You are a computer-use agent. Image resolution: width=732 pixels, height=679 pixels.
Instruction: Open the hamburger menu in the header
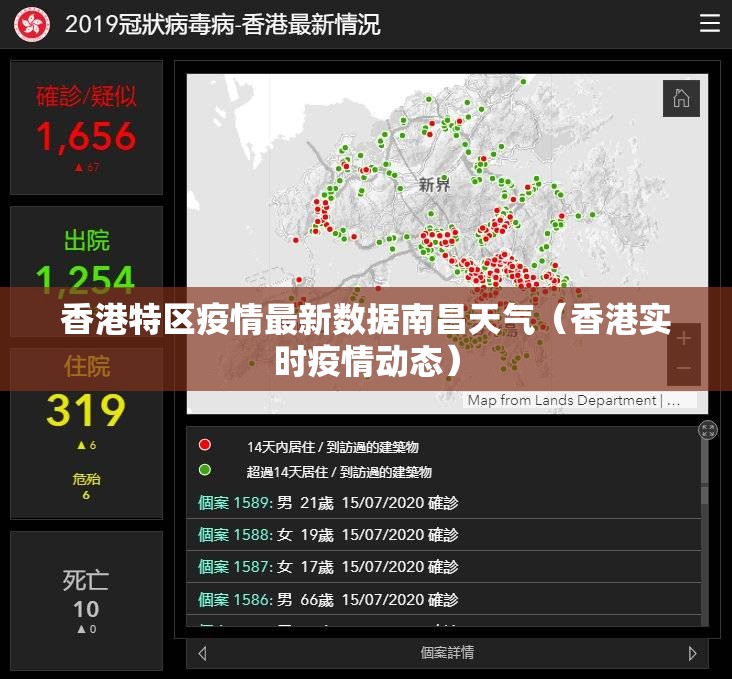pos(709,24)
